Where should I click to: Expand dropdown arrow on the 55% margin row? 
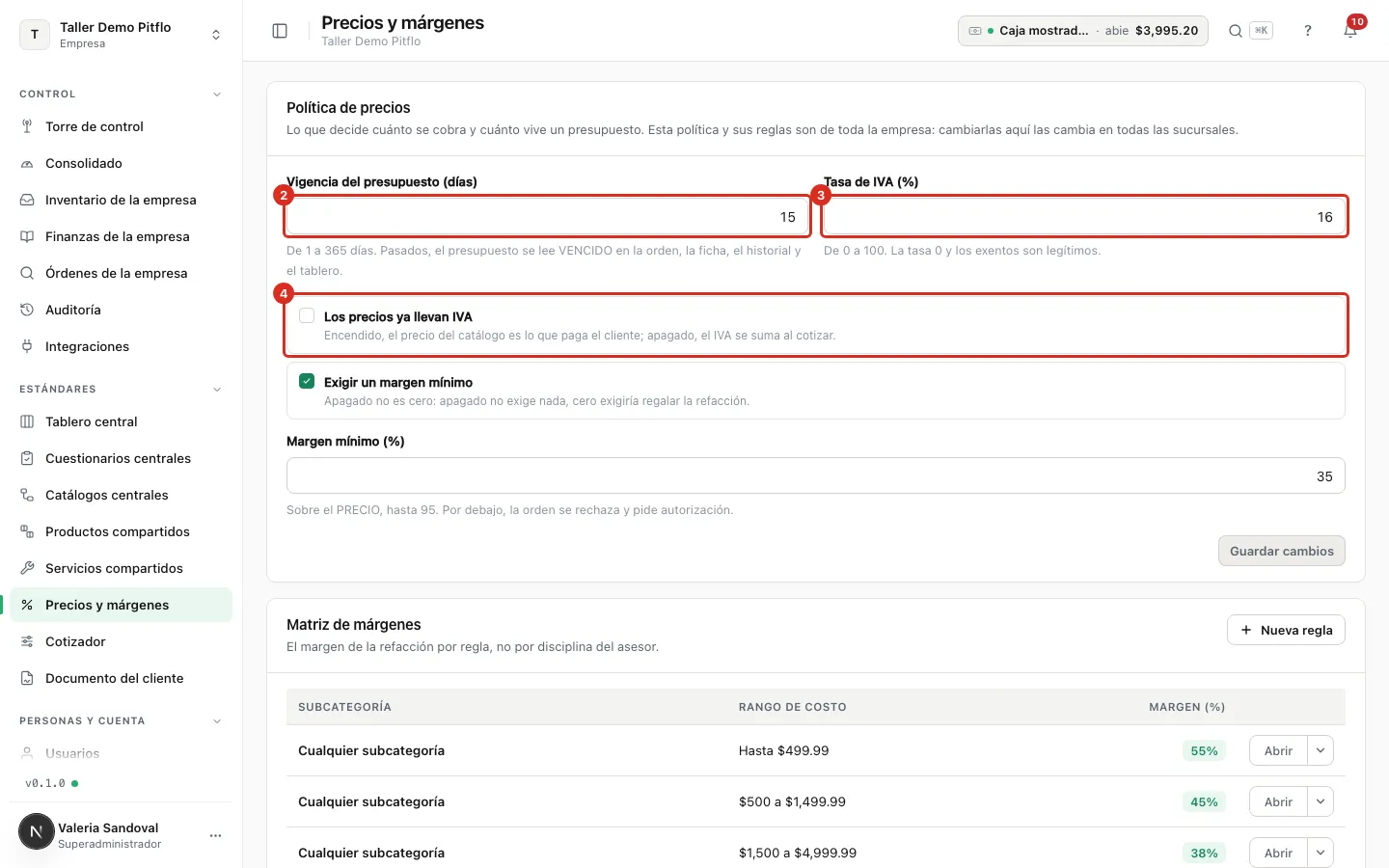pyautogui.click(x=1321, y=750)
